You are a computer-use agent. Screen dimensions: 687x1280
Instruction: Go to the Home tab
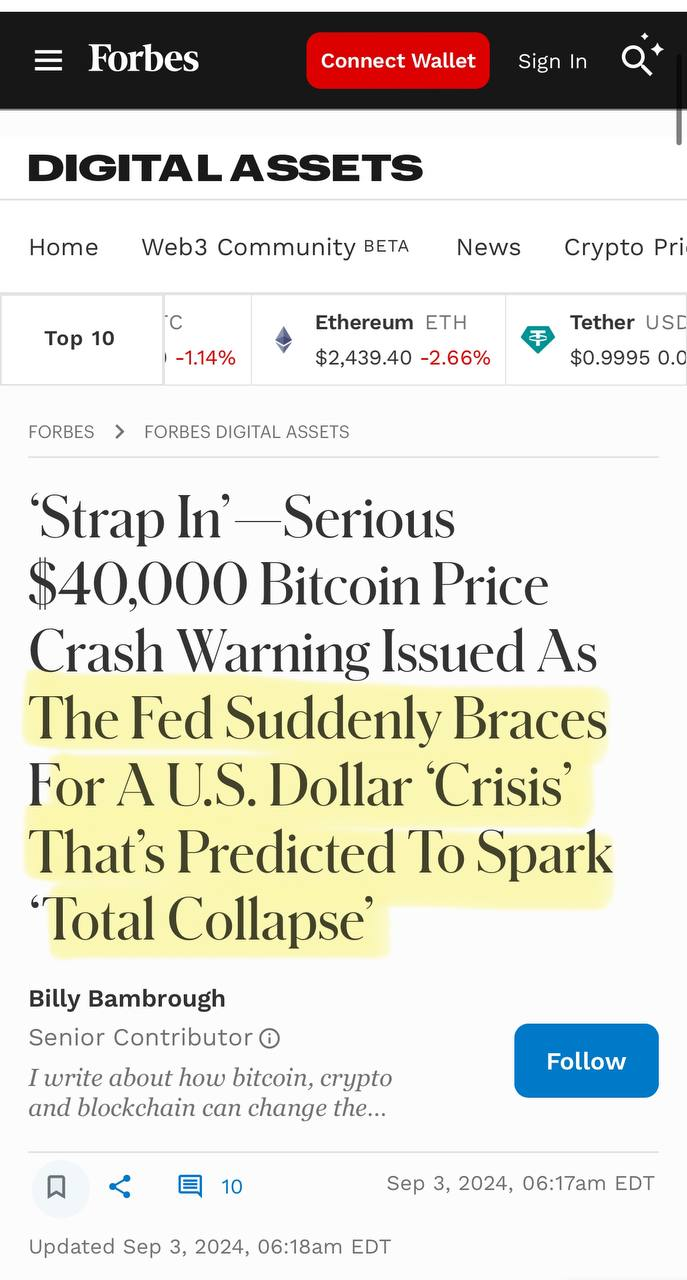pyautogui.click(x=63, y=247)
